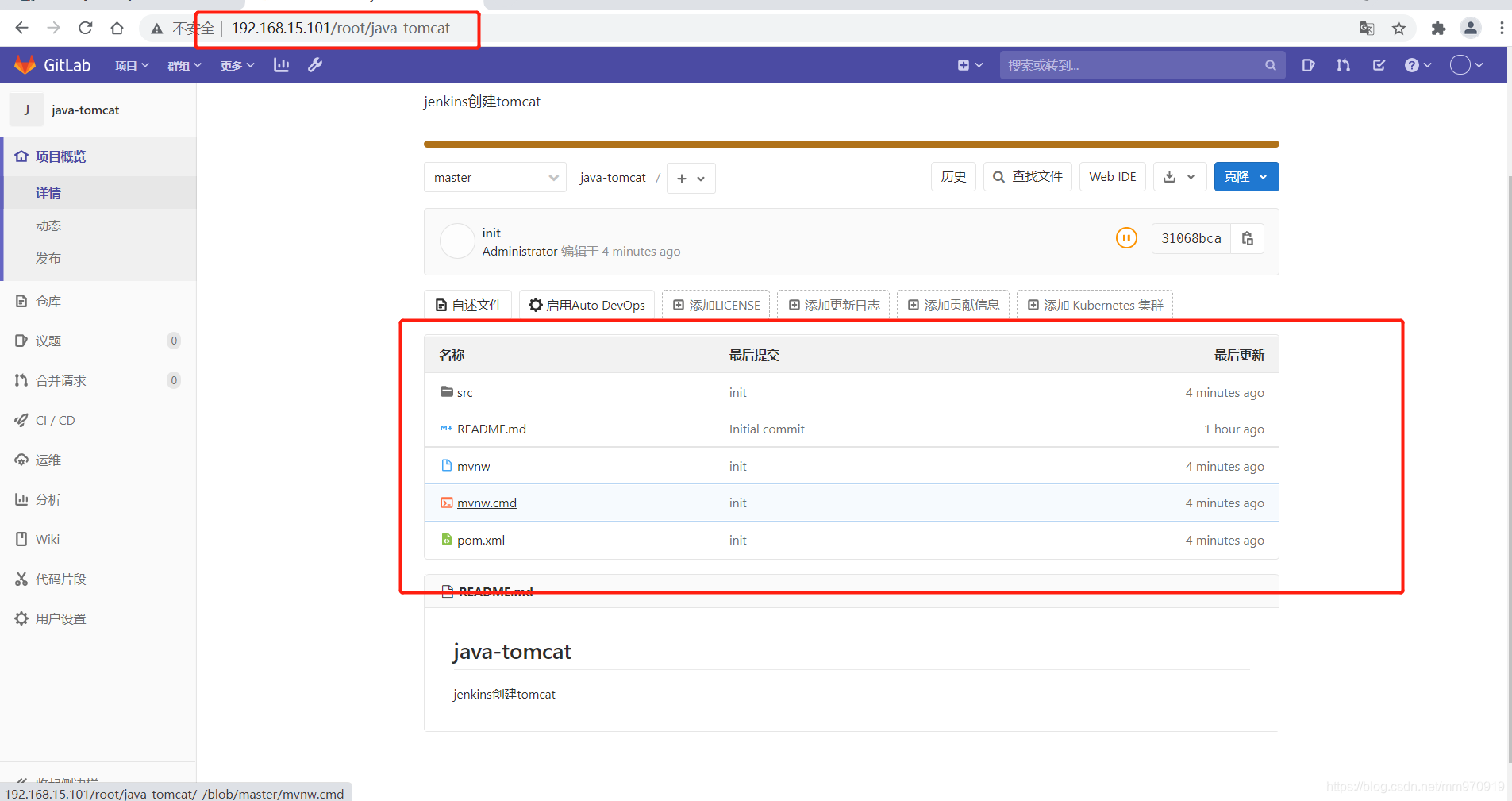The image size is (1512, 801).
Task: Click 添加贡献信息 button
Action: point(953,305)
